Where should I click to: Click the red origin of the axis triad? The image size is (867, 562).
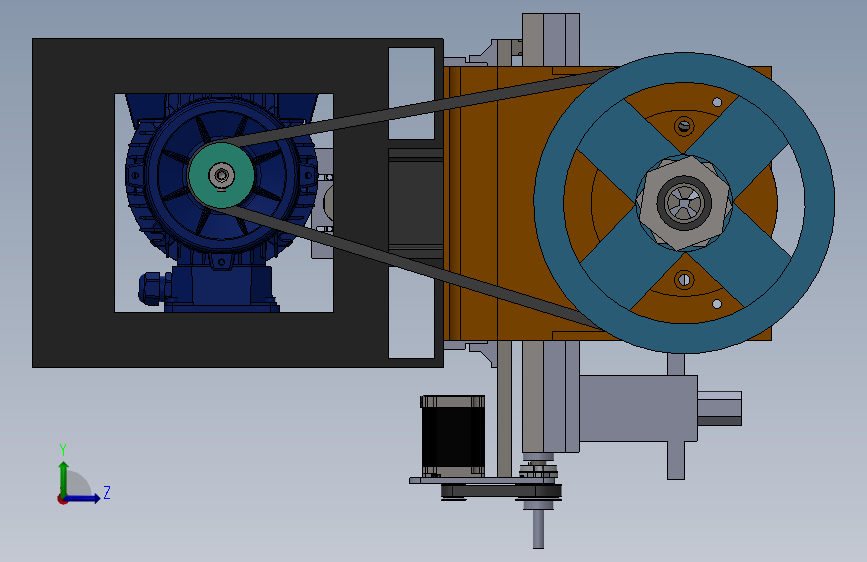tap(62, 499)
